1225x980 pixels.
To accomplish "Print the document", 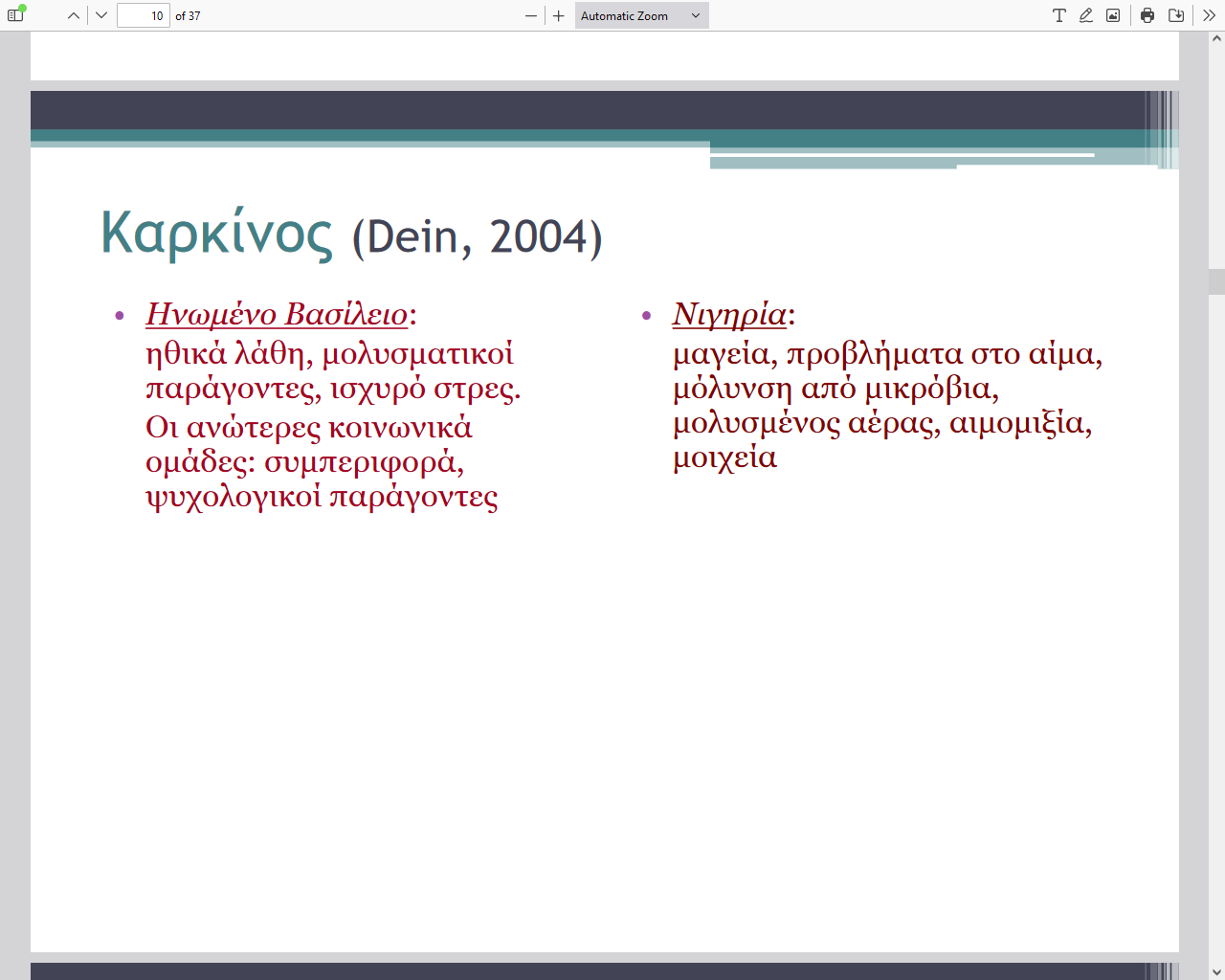I will [x=1147, y=15].
